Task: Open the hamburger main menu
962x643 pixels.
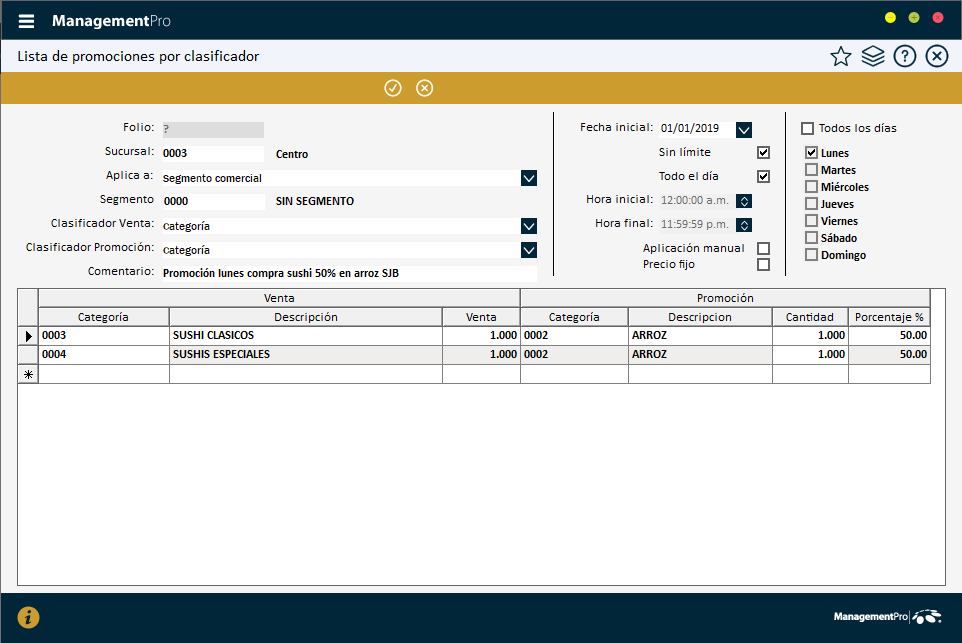Action: pos(26,21)
